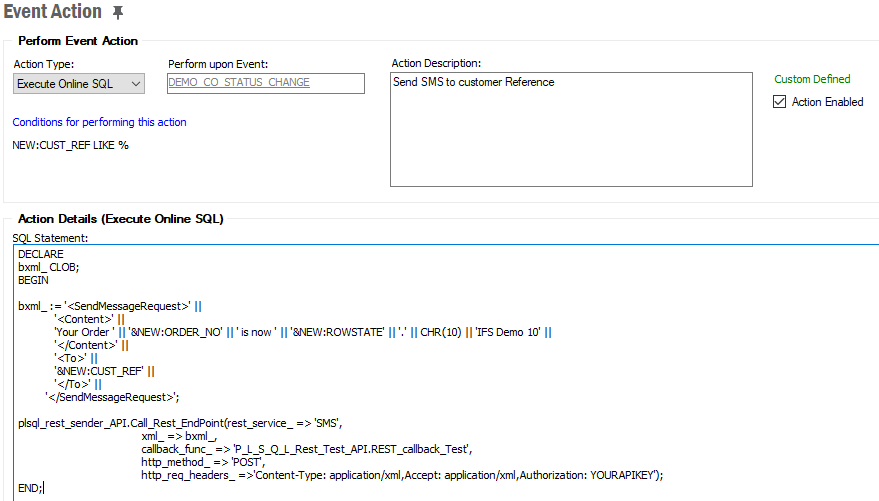
Task: Place cursor on the bxml_ CLOB; line
Action: coord(48,268)
